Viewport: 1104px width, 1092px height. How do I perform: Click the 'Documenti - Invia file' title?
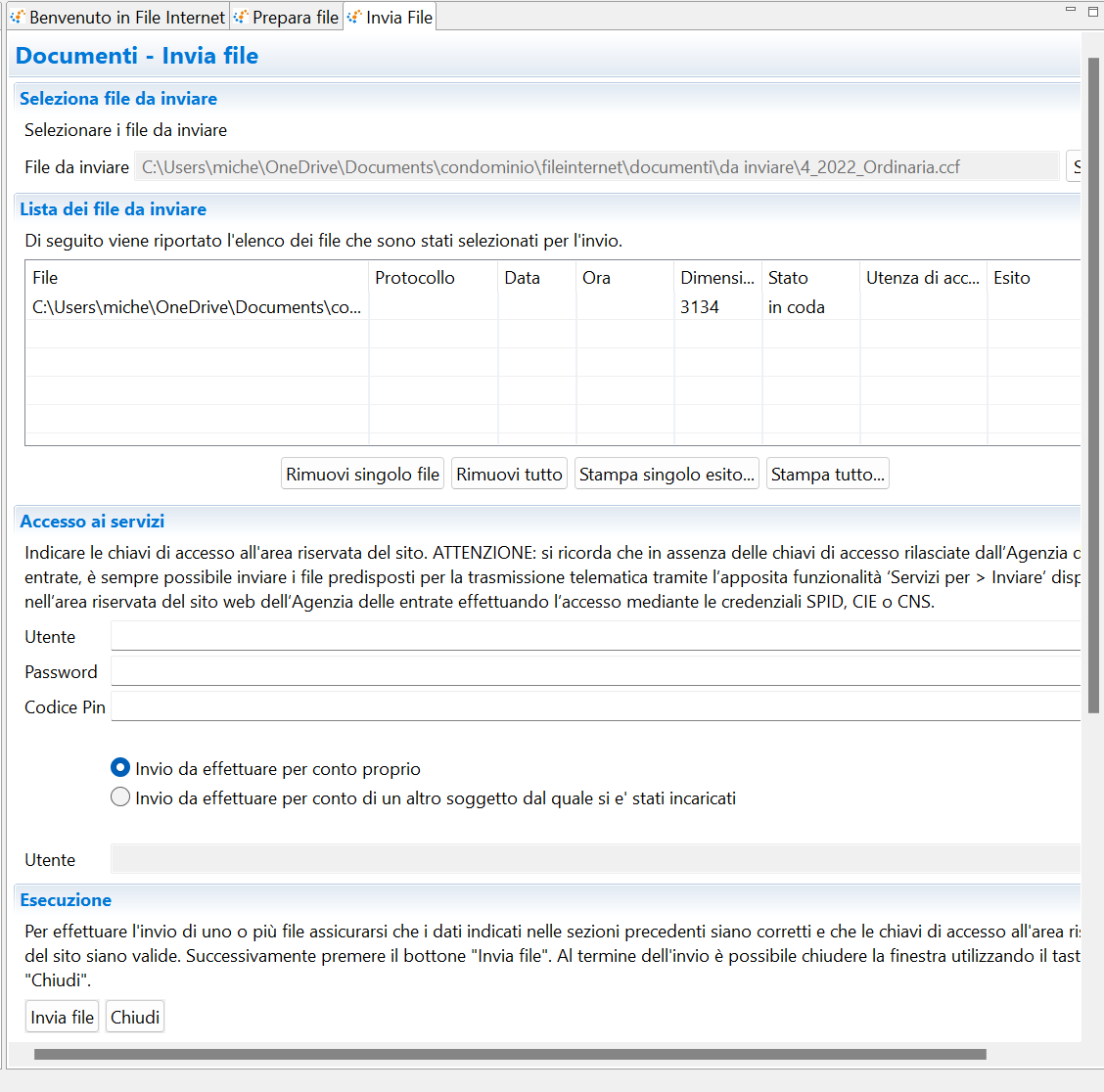137,56
